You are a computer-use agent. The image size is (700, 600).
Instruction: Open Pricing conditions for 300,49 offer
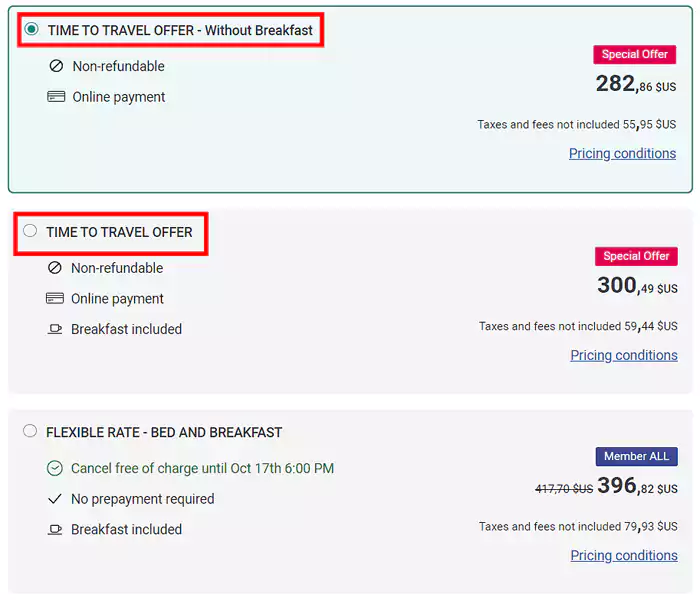(624, 355)
